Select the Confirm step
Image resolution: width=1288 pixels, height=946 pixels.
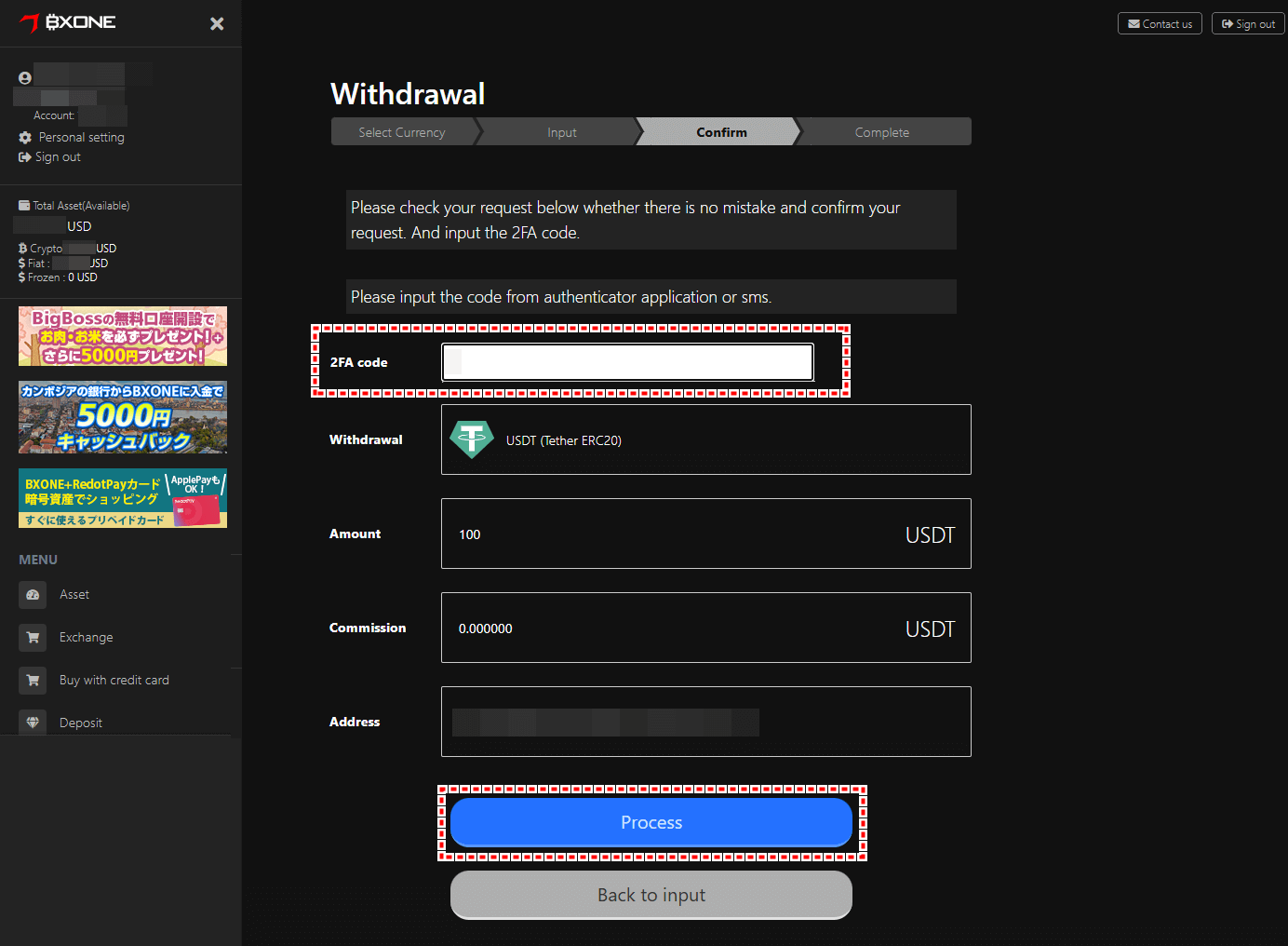click(x=721, y=132)
